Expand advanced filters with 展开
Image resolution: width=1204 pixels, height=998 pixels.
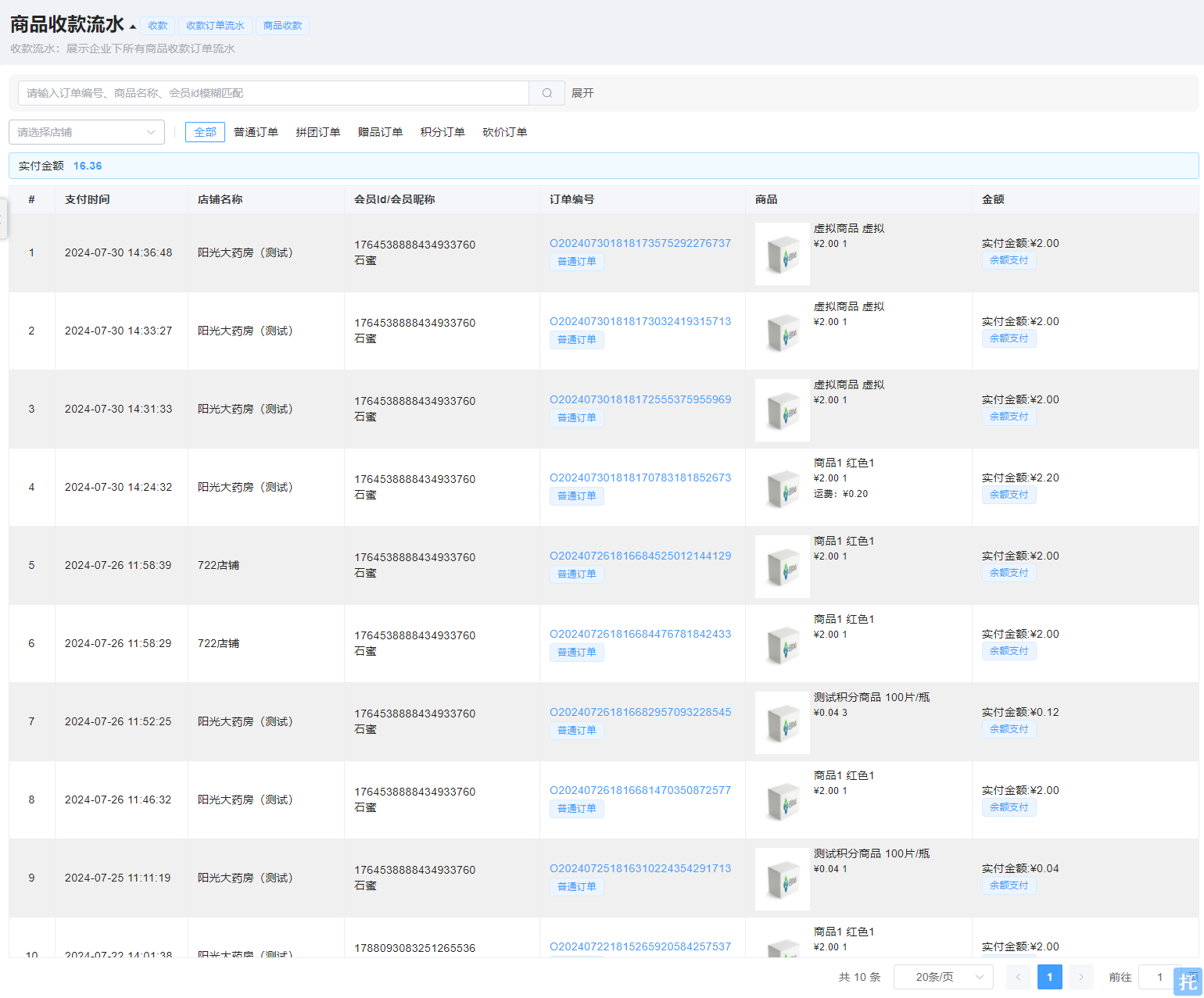click(582, 93)
